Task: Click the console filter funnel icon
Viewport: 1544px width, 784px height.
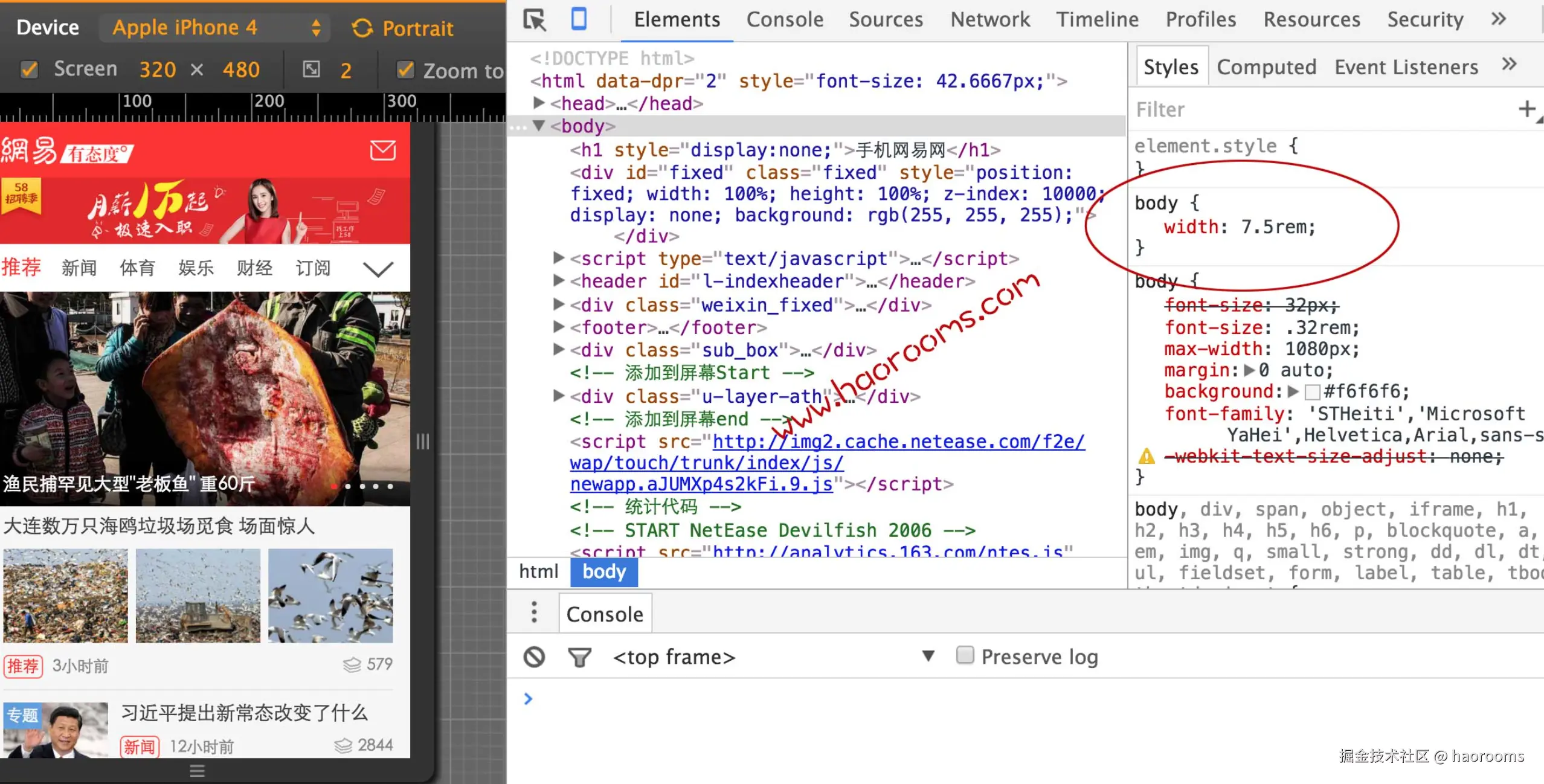Action: pyautogui.click(x=579, y=657)
